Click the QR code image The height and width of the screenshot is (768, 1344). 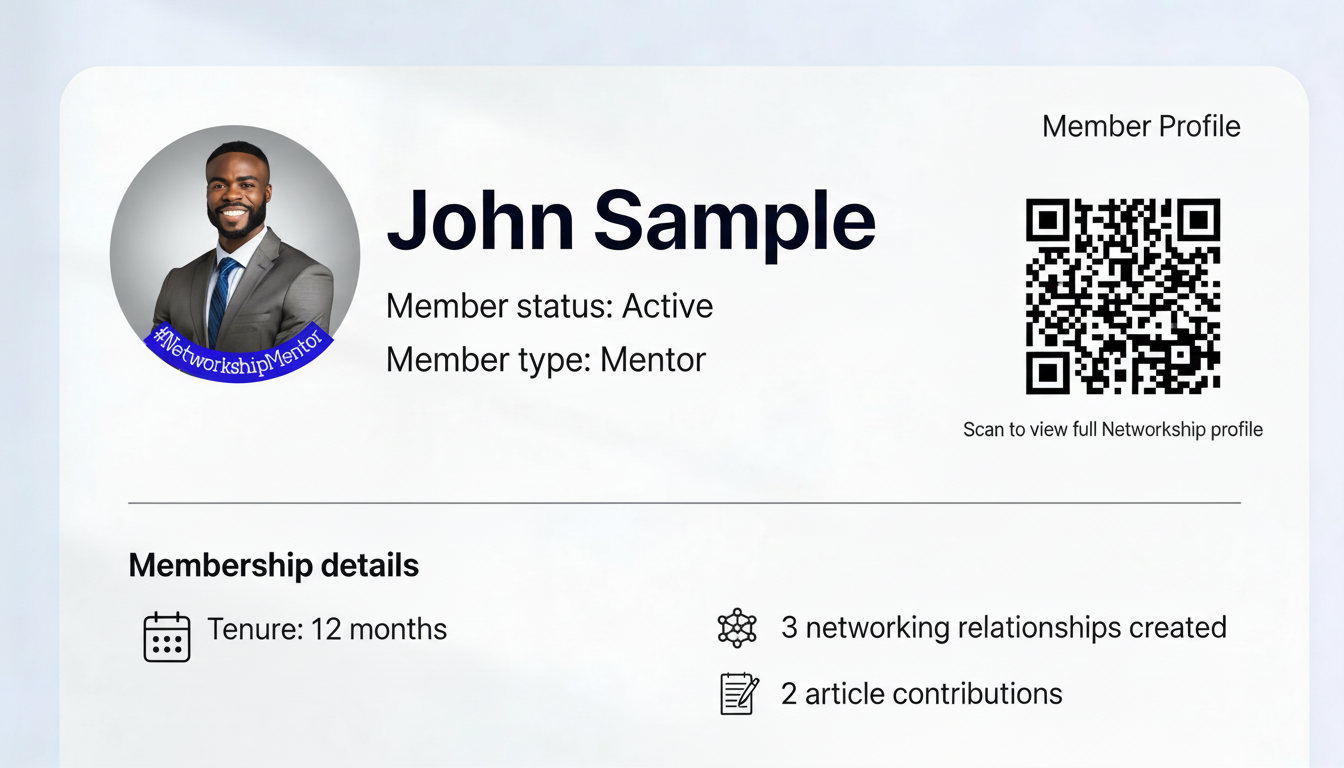(1123, 296)
